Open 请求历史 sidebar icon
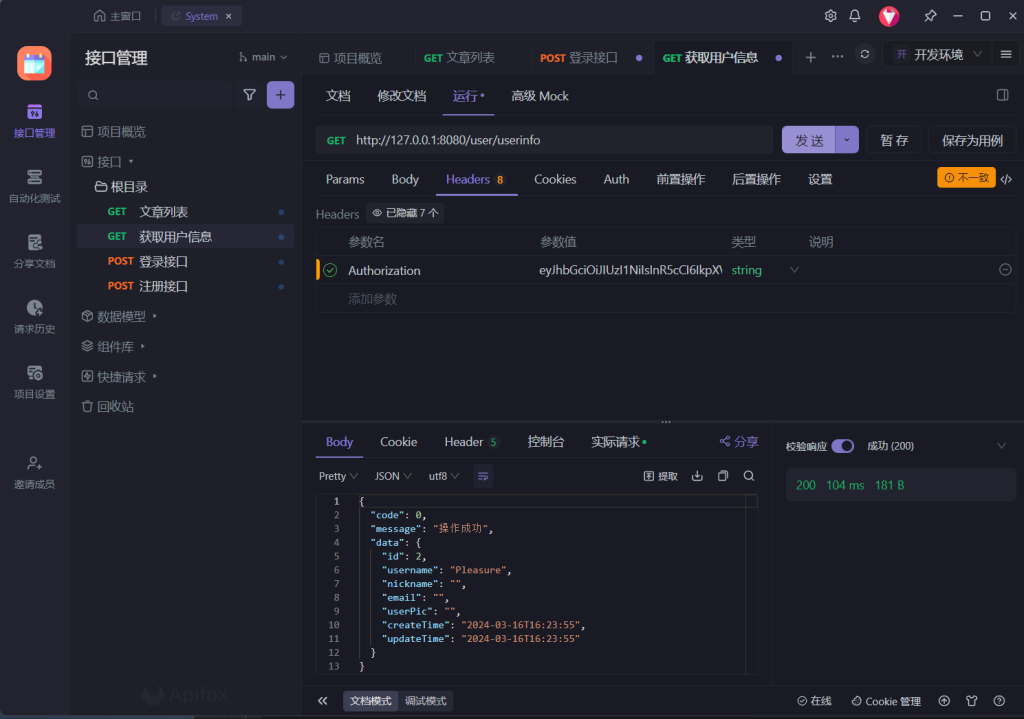 point(35,316)
